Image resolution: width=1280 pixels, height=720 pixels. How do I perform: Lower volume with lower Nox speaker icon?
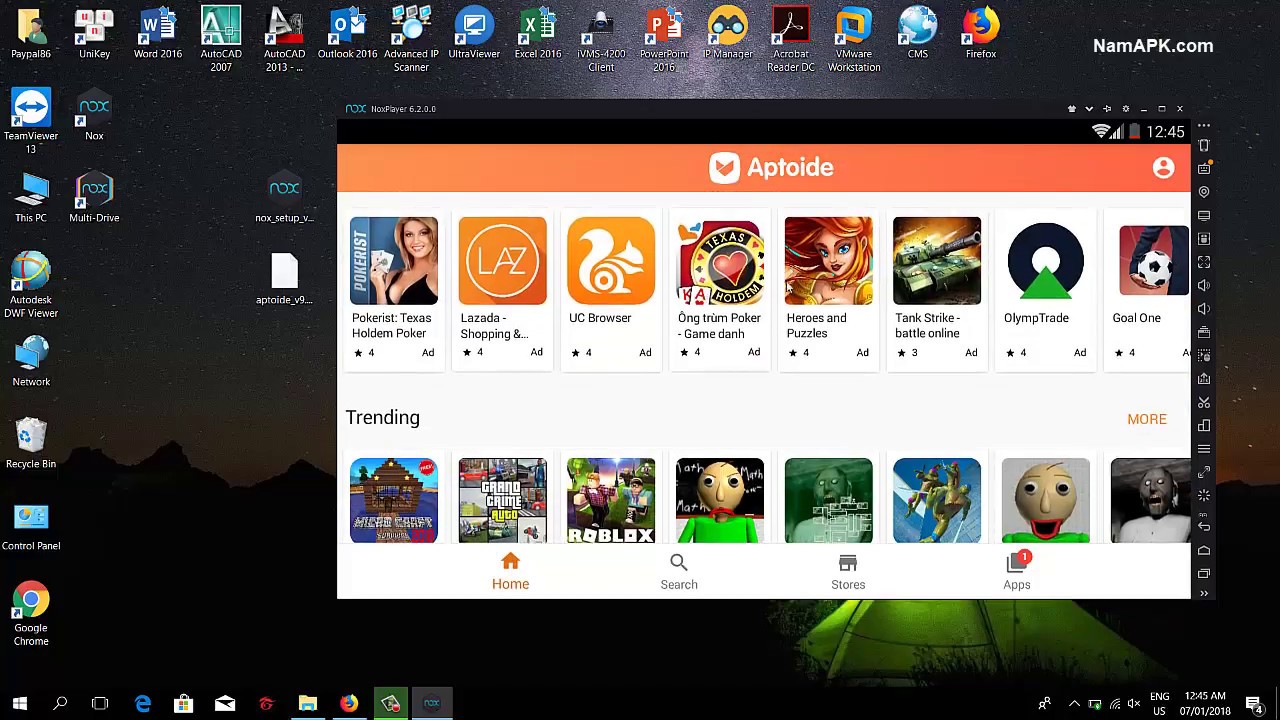click(1204, 309)
